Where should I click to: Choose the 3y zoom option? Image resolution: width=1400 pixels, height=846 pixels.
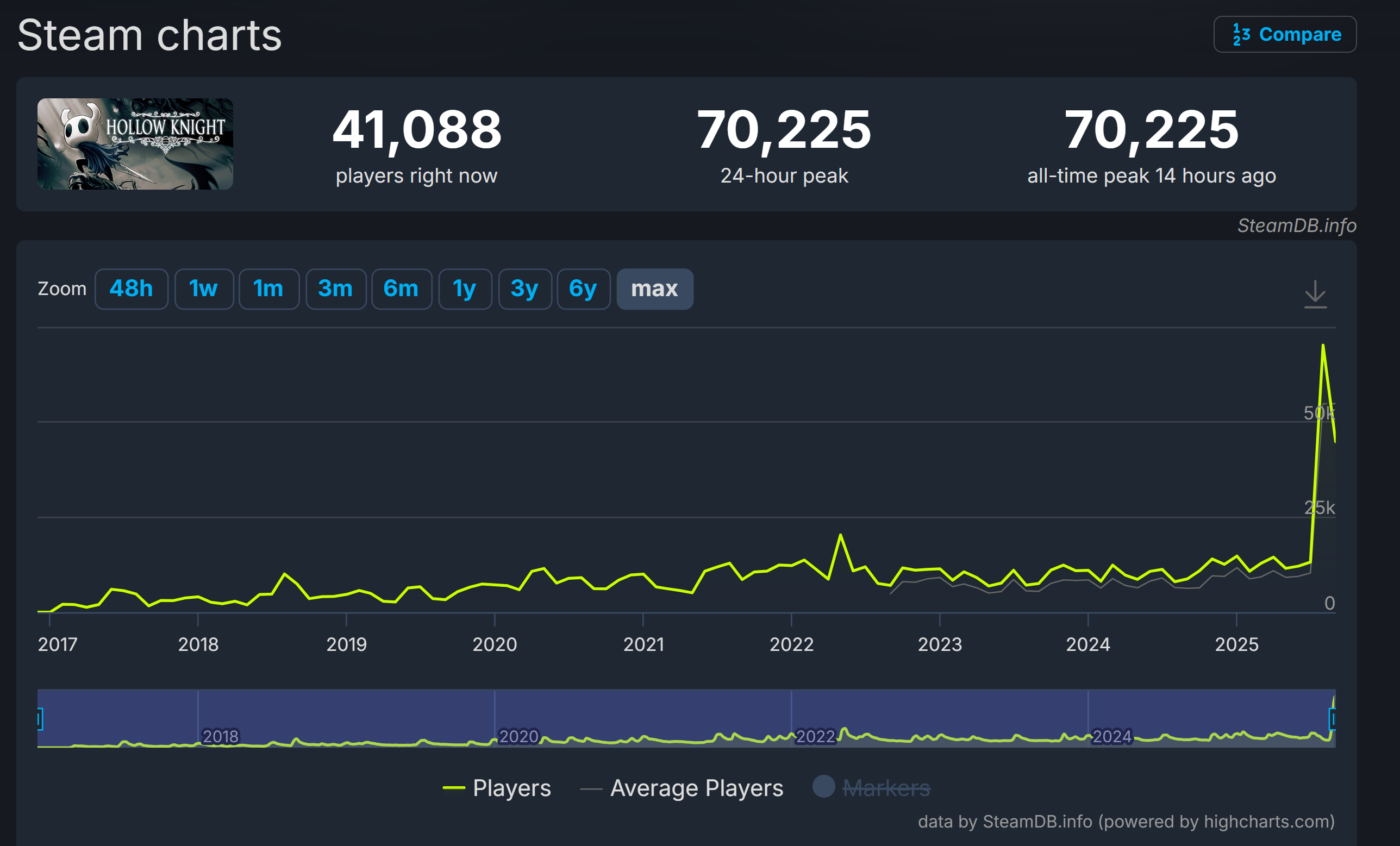click(x=524, y=289)
